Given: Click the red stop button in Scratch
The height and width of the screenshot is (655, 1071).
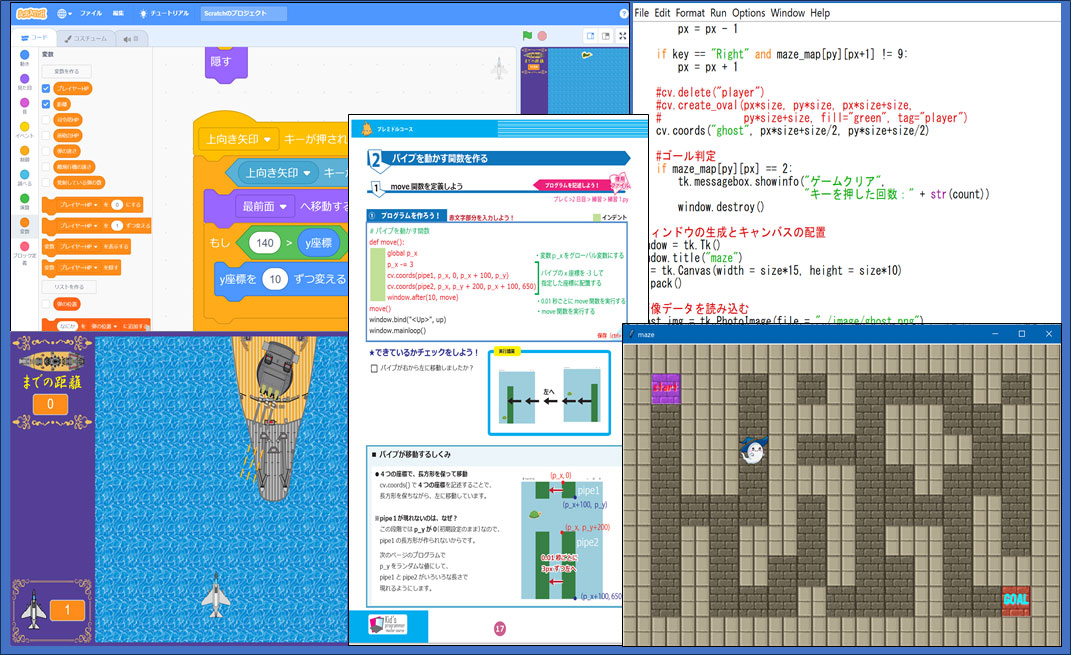Looking at the screenshot, I should point(542,36).
